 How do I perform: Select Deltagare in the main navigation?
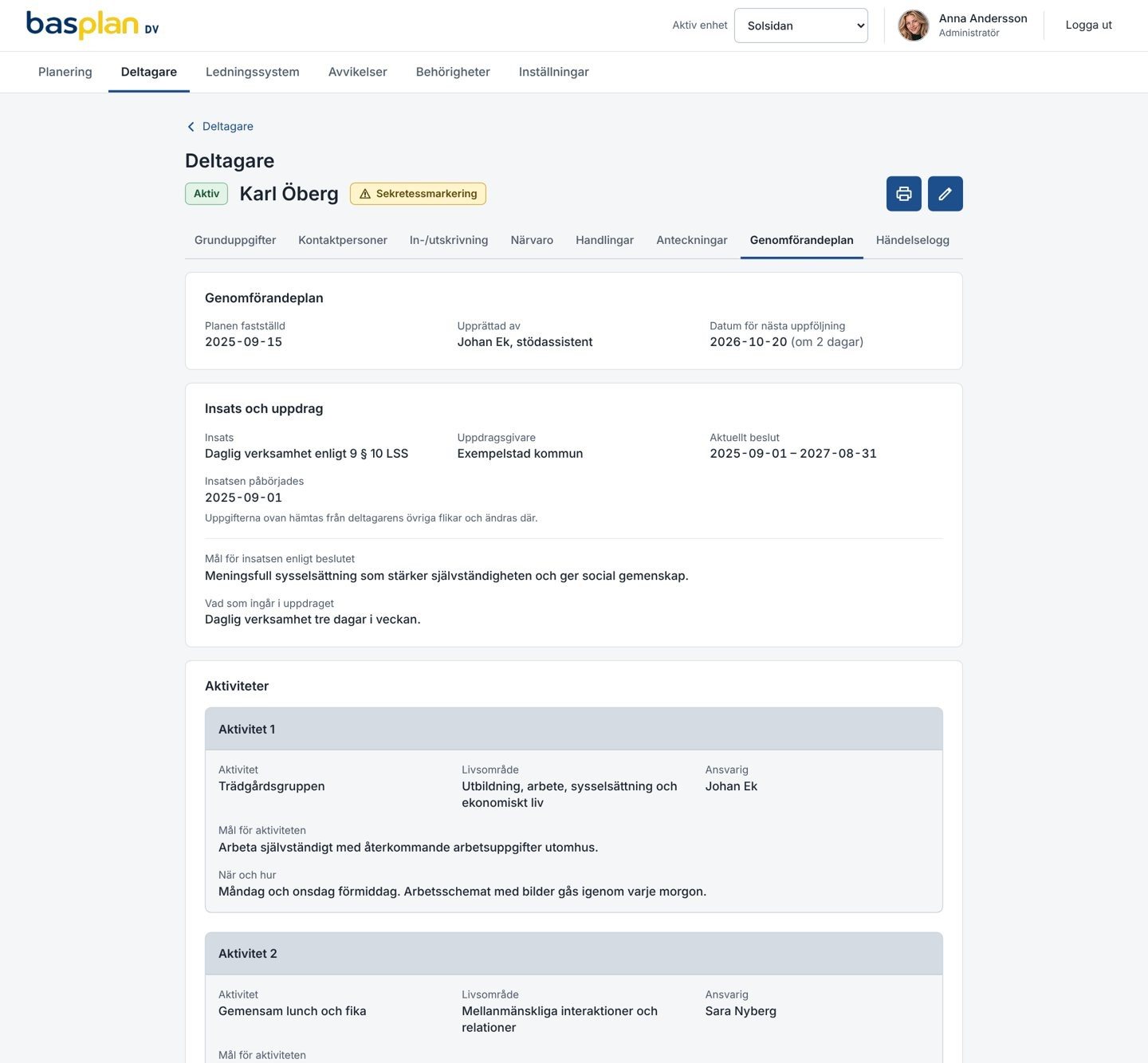(149, 72)
